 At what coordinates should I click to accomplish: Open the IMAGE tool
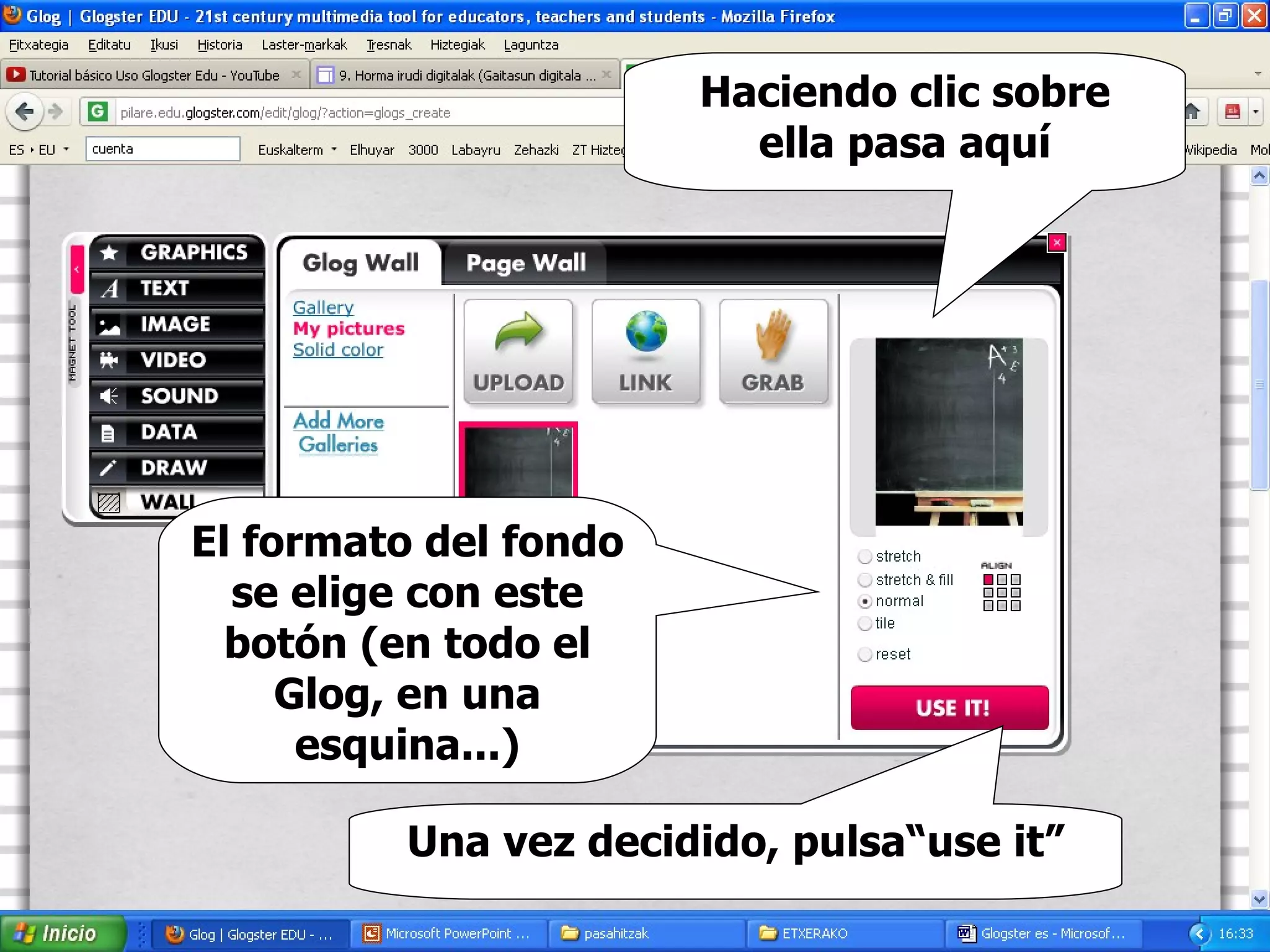pos(178,324)
